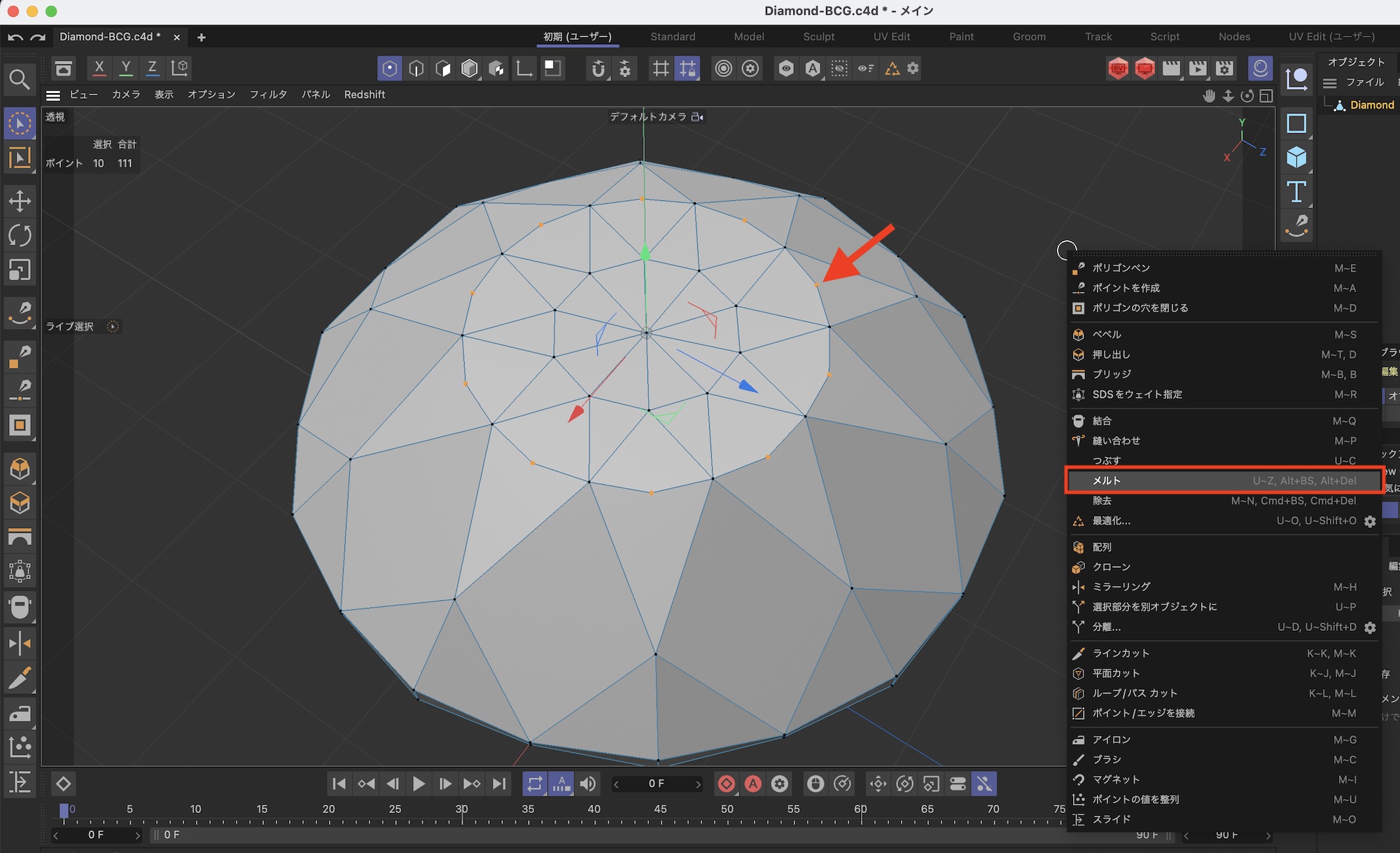Viewport: 1400px width, 853px height.
Task: Toggle Y axis lock
Action: (x=126, y=68)
